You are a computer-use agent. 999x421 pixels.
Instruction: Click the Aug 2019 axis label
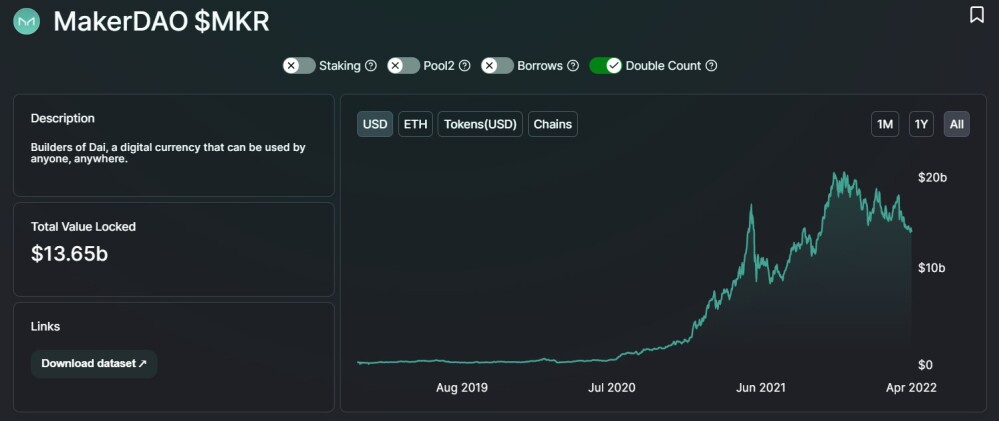pos(462,387)
